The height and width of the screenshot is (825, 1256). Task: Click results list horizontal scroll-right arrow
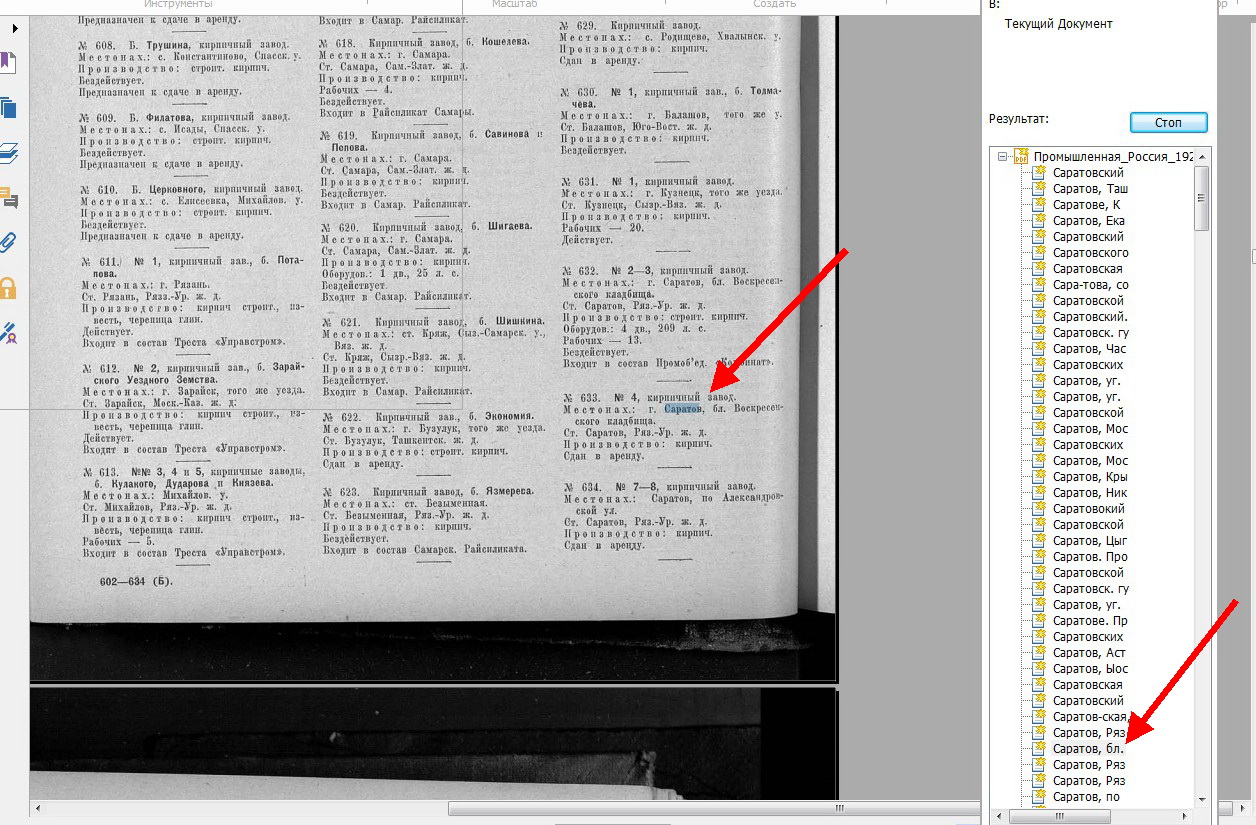pos(1186,816)
